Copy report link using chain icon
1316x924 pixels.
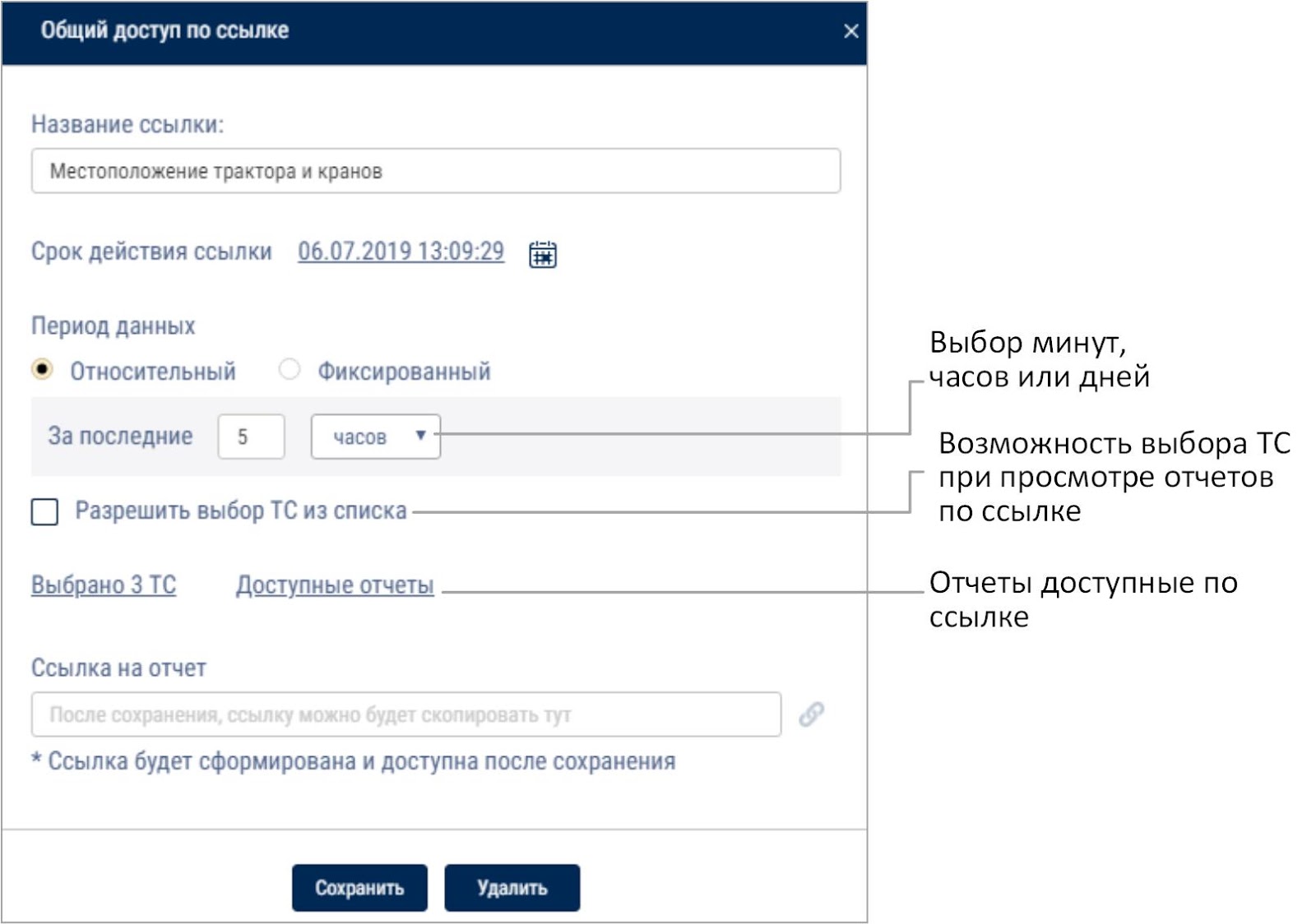pyautogui.click(x=811, y=714)
